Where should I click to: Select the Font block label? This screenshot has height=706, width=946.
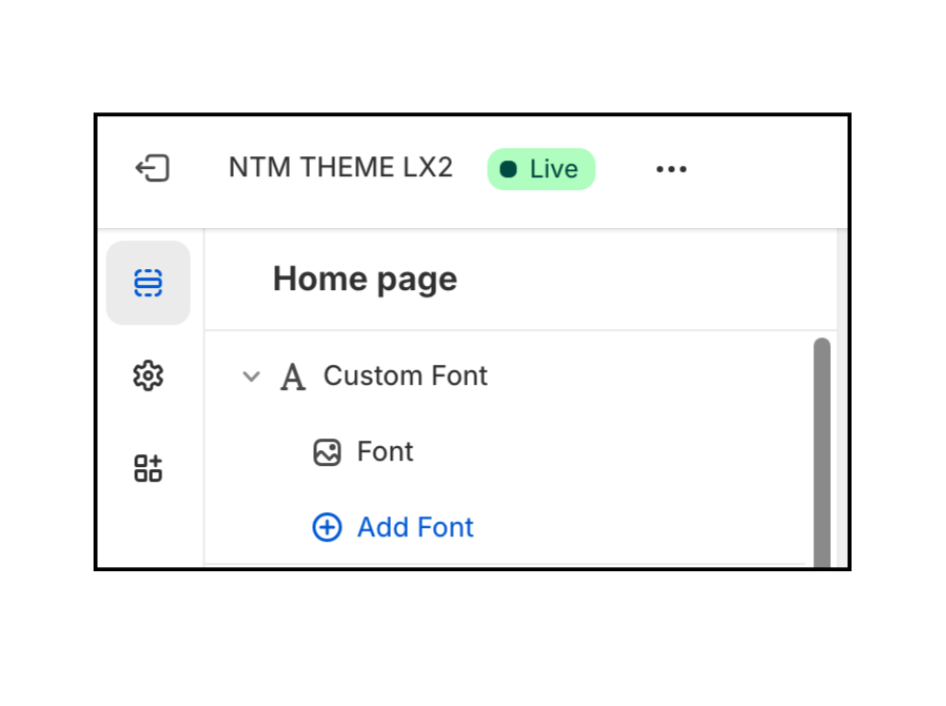point(385,452)
